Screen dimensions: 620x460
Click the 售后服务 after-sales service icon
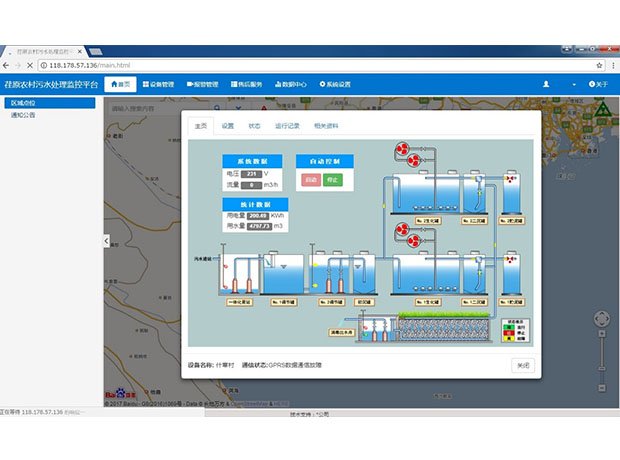click(x=231, y=85)
